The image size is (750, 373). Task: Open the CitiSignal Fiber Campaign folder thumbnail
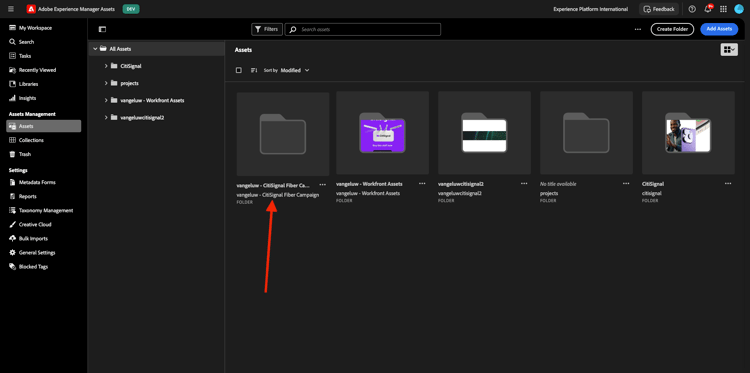pos(283,134)
